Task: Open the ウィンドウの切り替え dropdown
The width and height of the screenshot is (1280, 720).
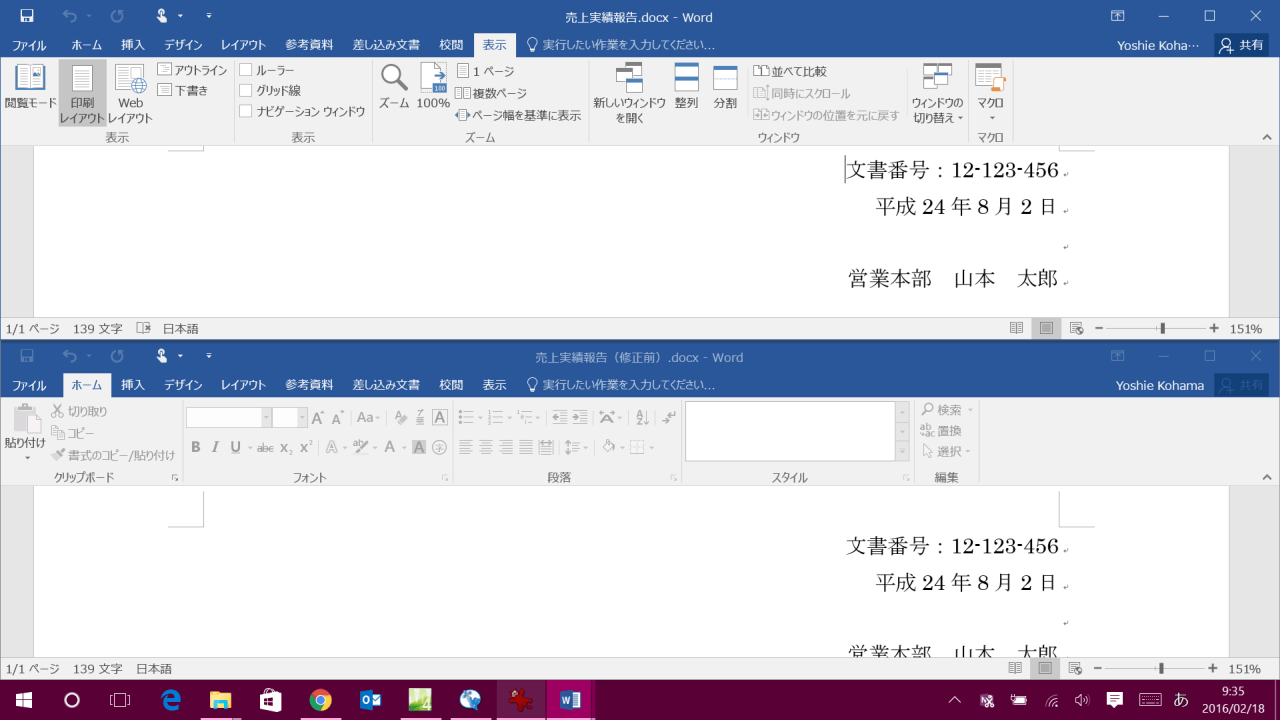Action: (x=938, y=94)
